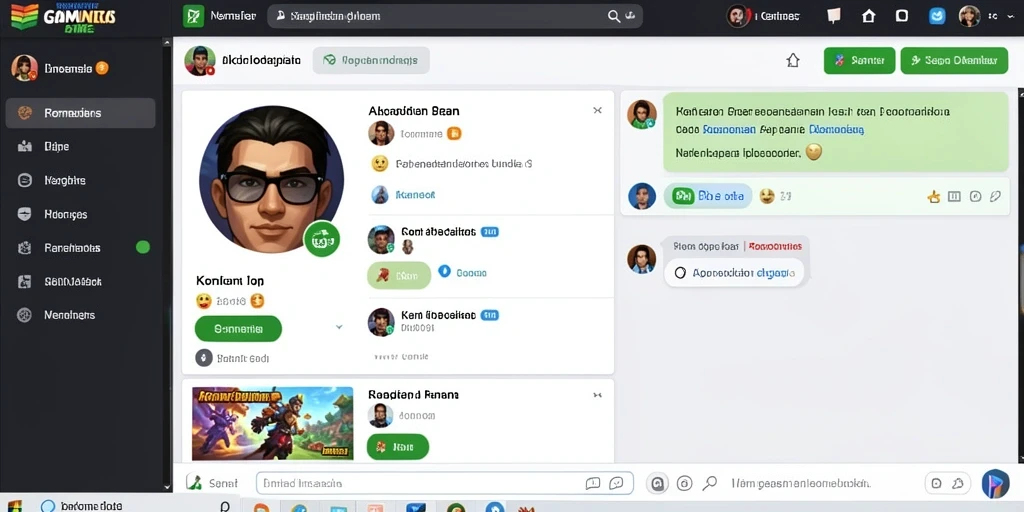The height and width of the screenshot is (512, 1024).
Task: Click the magnifier icon in top search bar
Action: pos(614,16)
